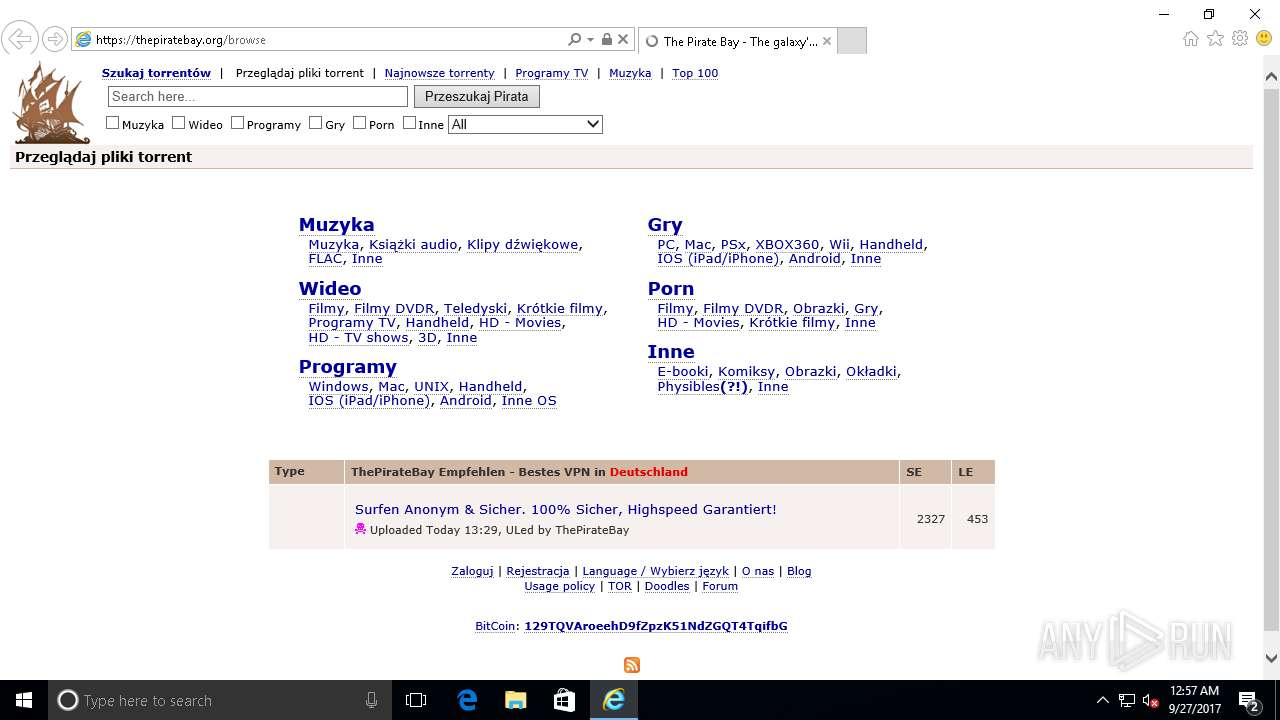Open the Komiksy category link

pyautogui.click(x=746, y=371)
